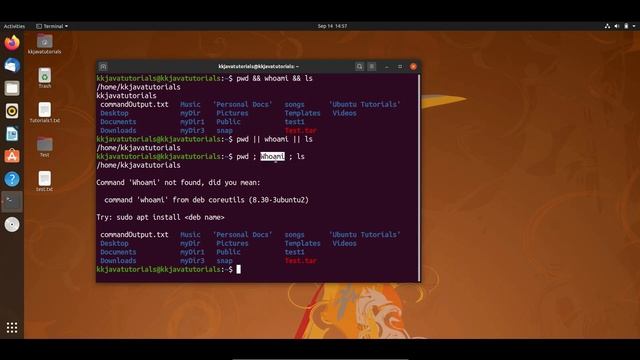
Task: Click 'Videos' in the first listing
Action: (x=344, y=113)
